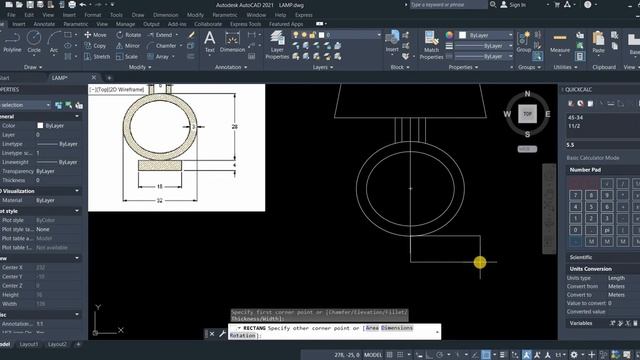The width and height of the screenshot is (640, 360).
Task: Select the Text annotation tool
Action: pyautogui.click(x=209, y=42)
